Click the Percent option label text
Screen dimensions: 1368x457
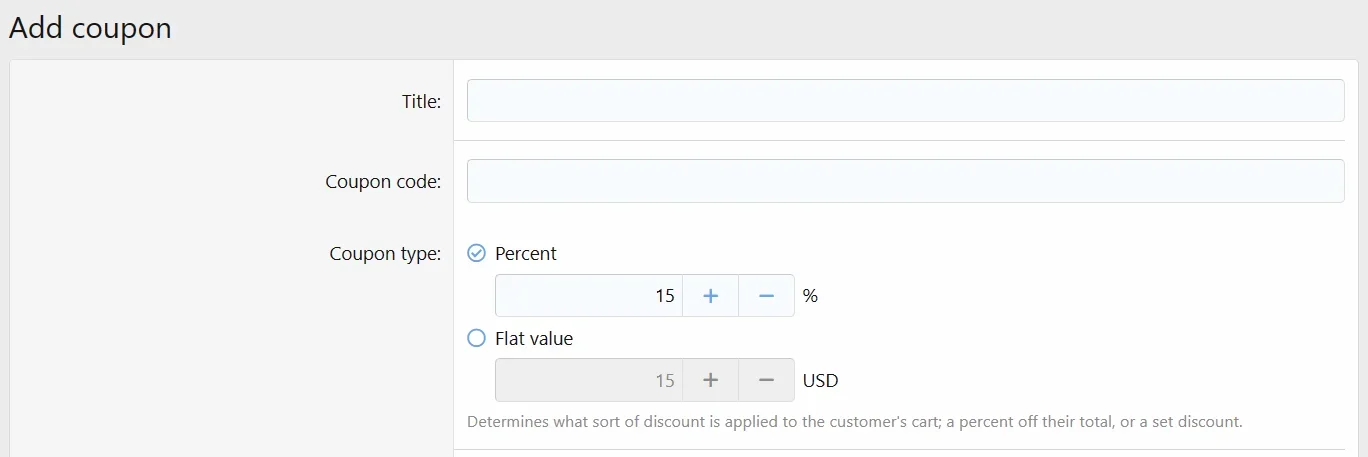click(526, 253)
